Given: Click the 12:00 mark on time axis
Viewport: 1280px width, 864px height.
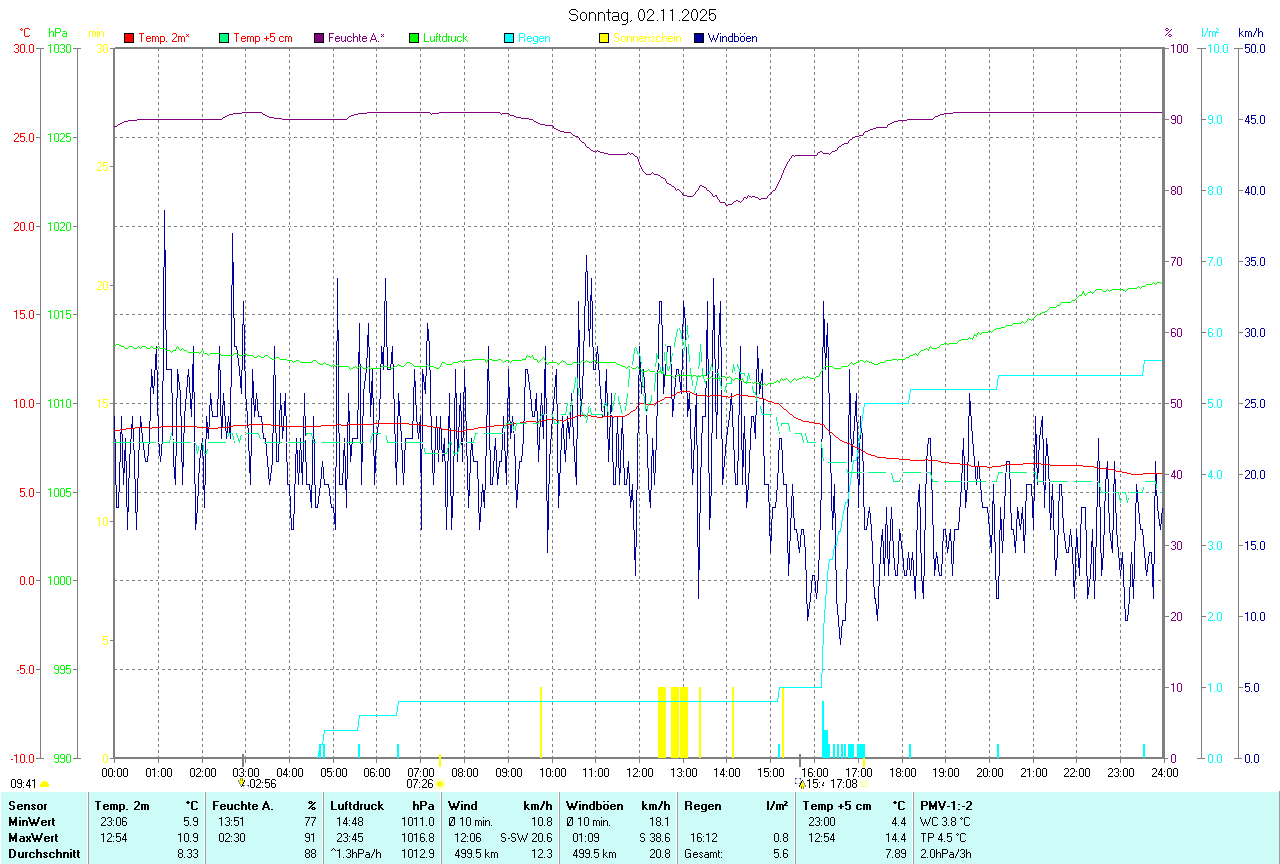Looking at the screenshot, I should pyautogui.click(x=639, y=772).
